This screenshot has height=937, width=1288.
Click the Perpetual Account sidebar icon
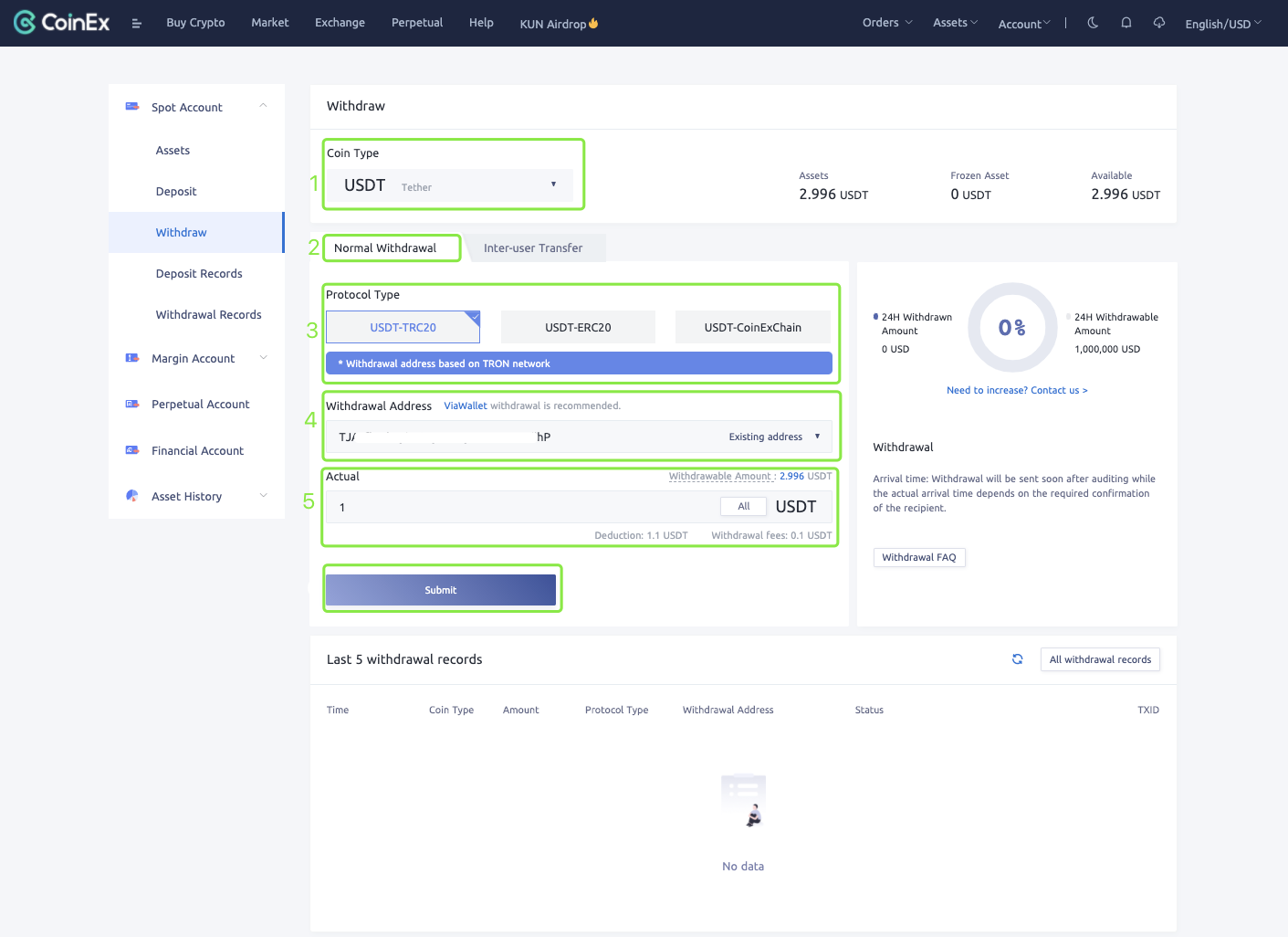132,404
